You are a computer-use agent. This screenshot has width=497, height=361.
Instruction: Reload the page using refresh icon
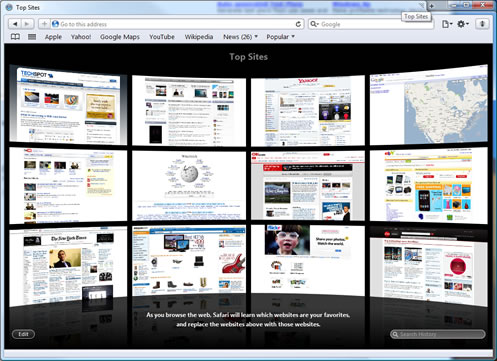click(298, 24)
